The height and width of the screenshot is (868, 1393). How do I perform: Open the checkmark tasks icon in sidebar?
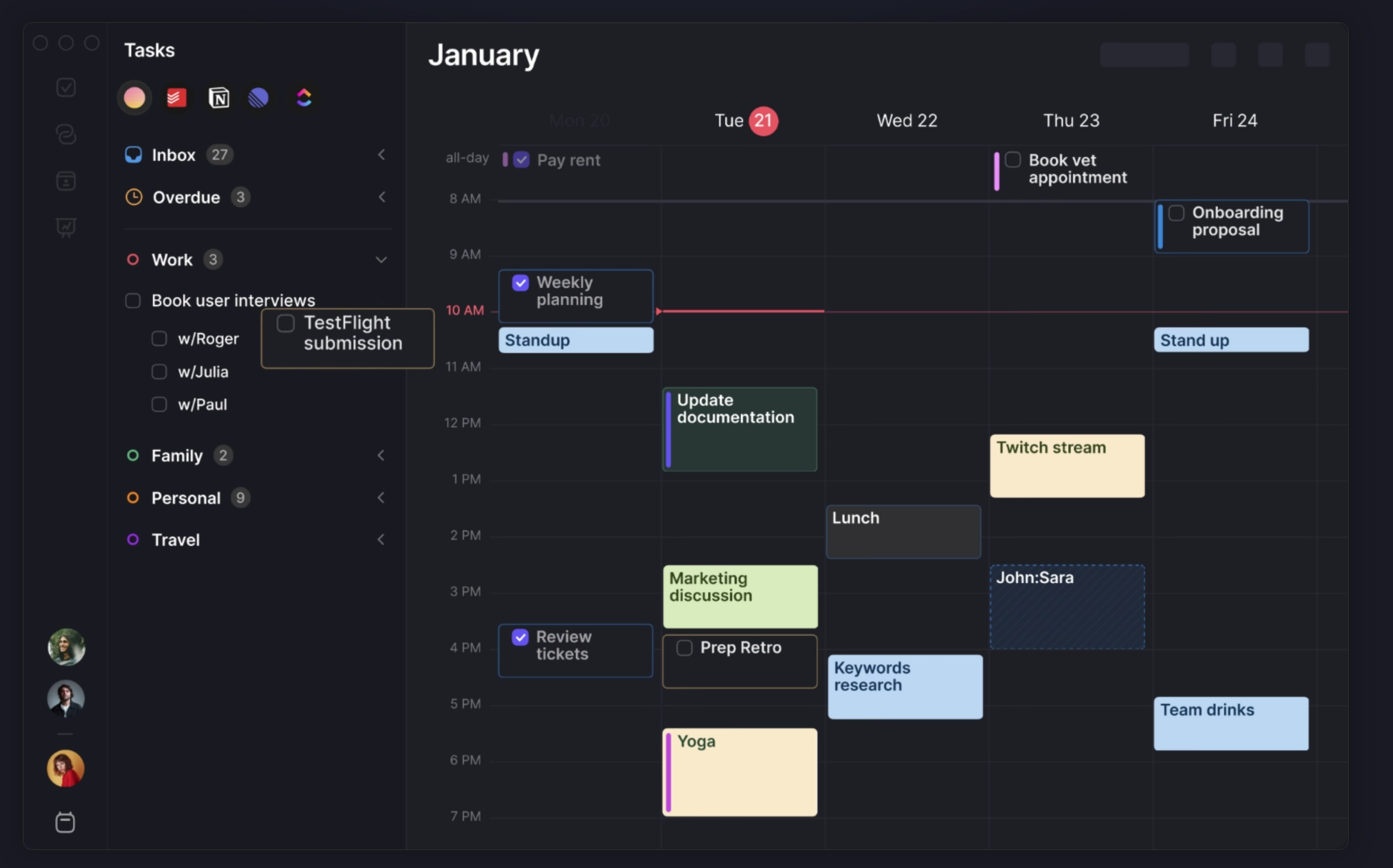[66, 87]
